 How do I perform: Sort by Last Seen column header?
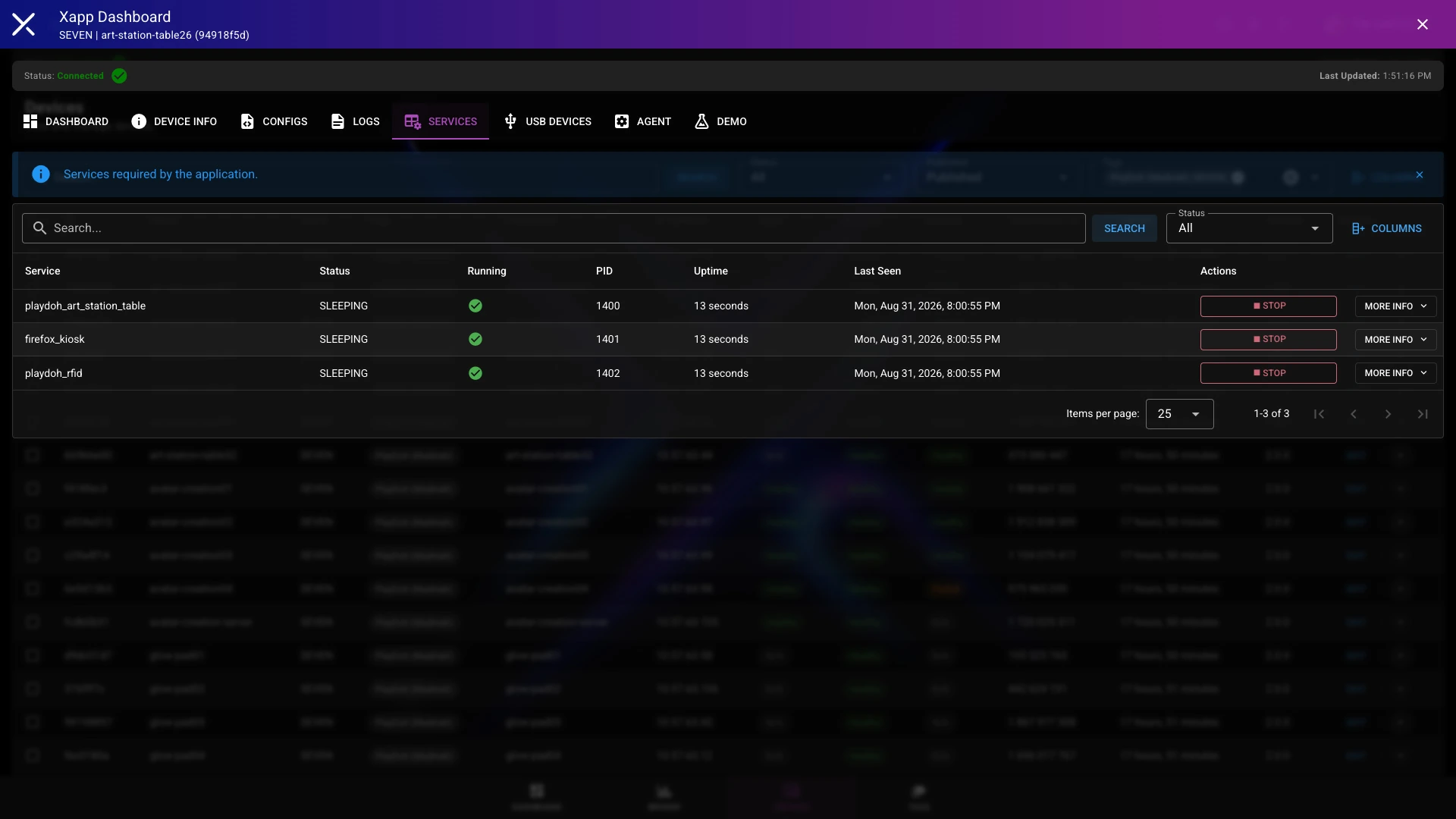click(877, 271)
